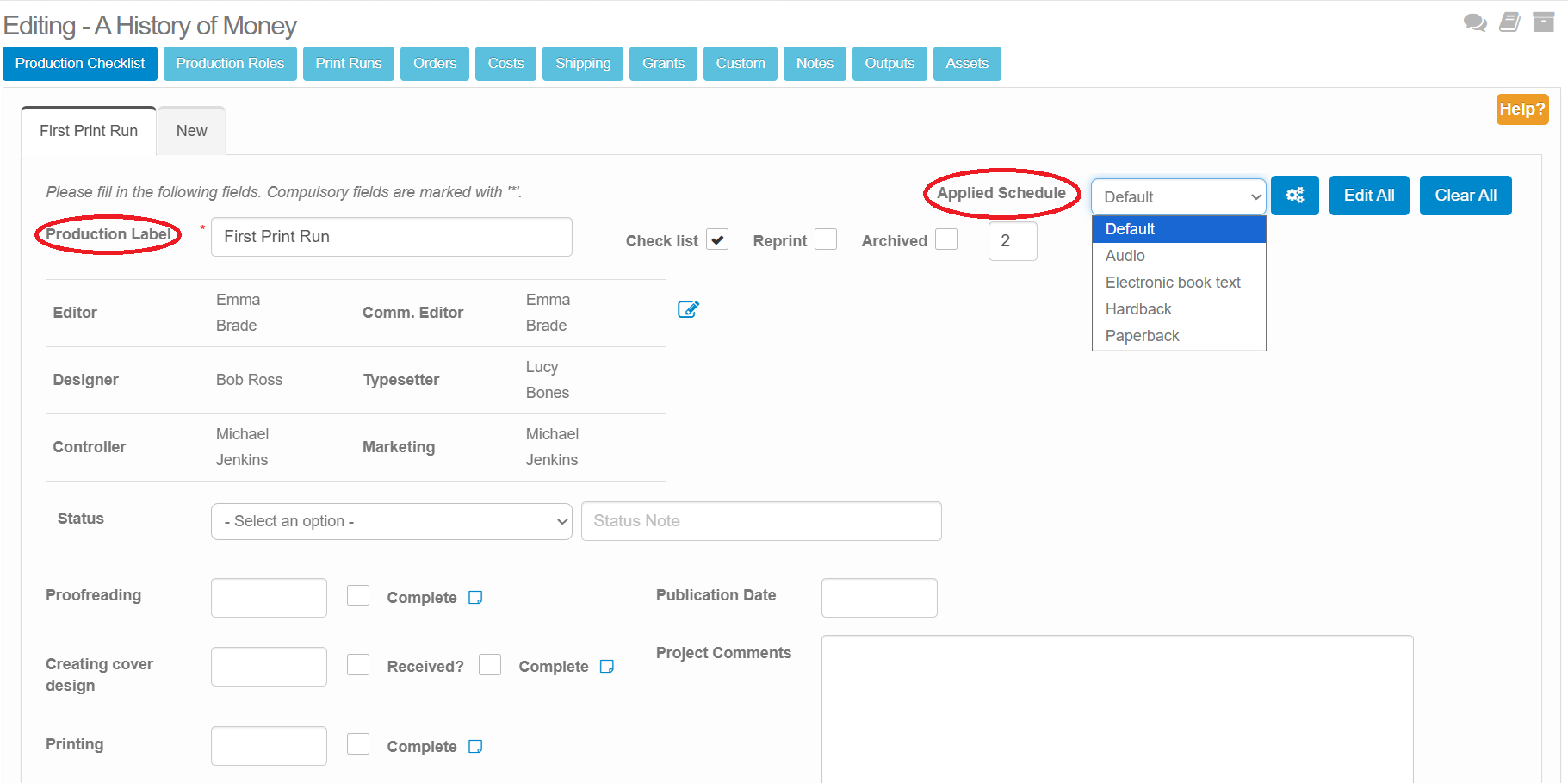Screen dimensions: 1568x783
Task: Open the Printing note icon
Action: [x=475, y=747]
